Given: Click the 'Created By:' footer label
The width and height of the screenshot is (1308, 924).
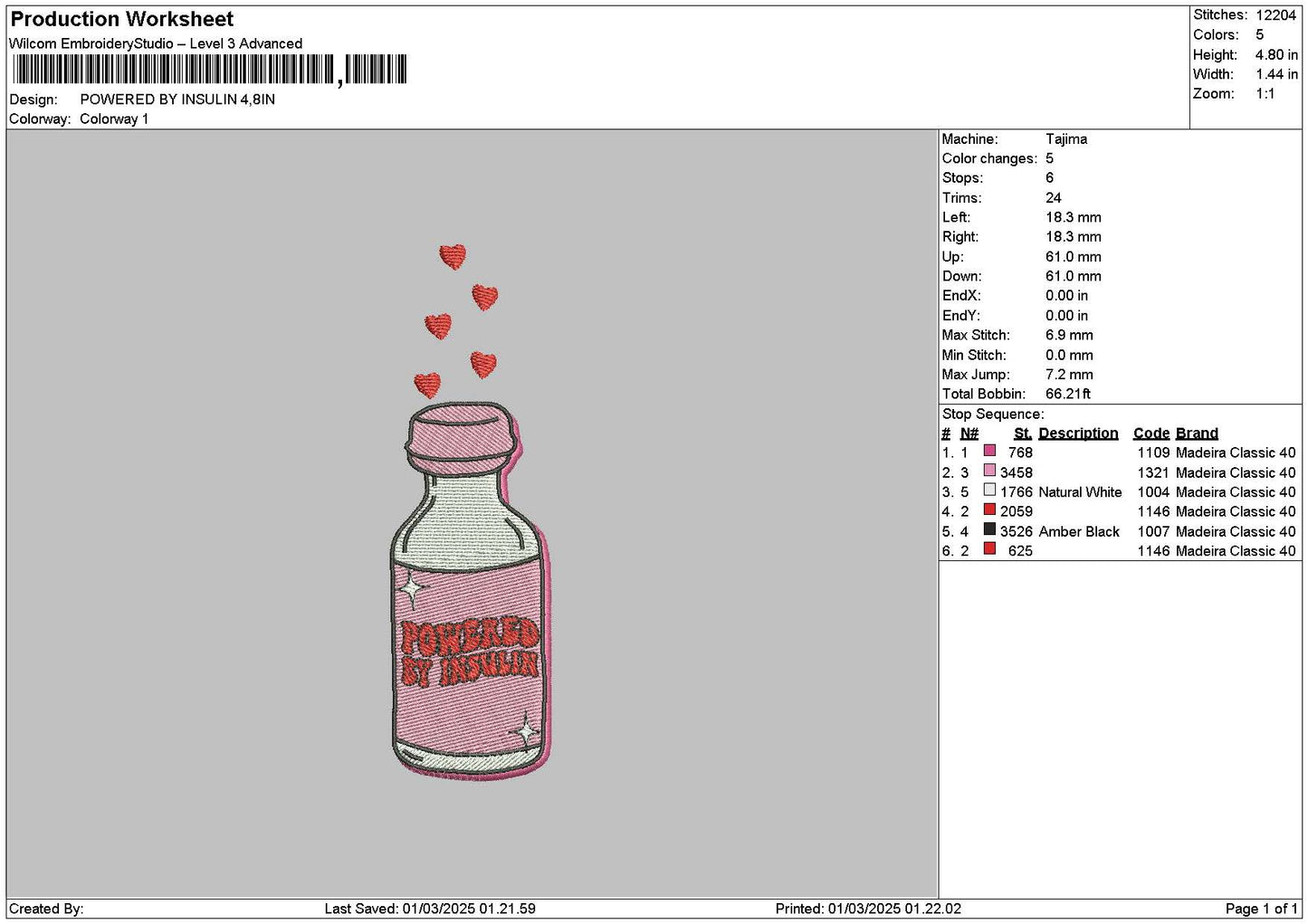Looking at the screenshot, I should point(46,910).
